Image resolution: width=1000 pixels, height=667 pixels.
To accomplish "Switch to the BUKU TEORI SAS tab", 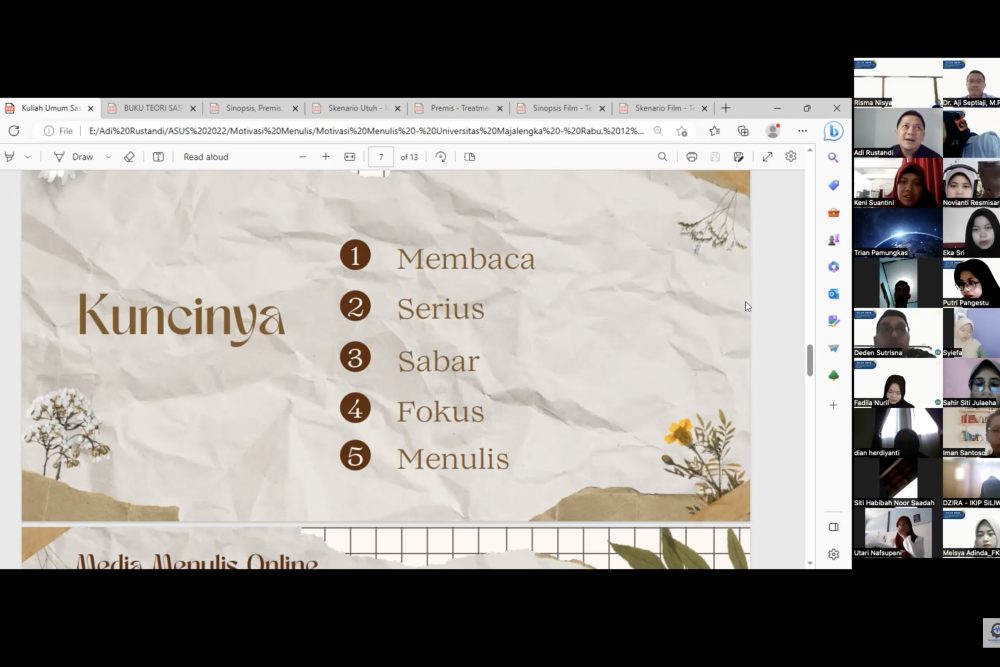I will click(145, 108).
